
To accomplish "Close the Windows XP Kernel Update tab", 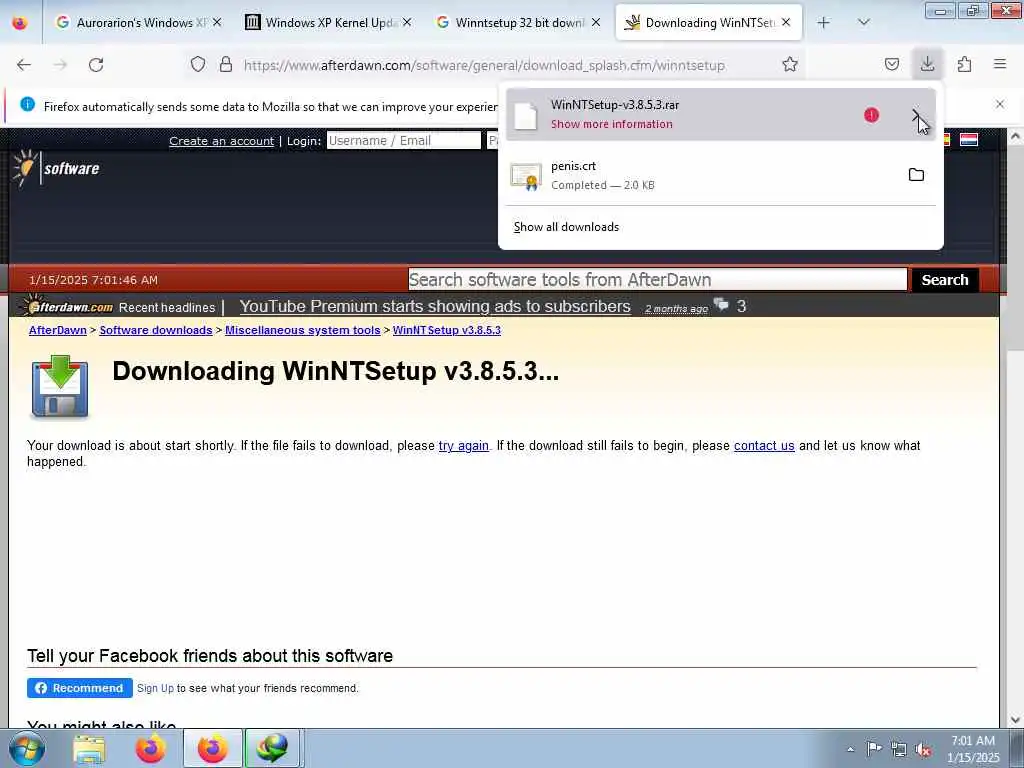I will (407, 23).
